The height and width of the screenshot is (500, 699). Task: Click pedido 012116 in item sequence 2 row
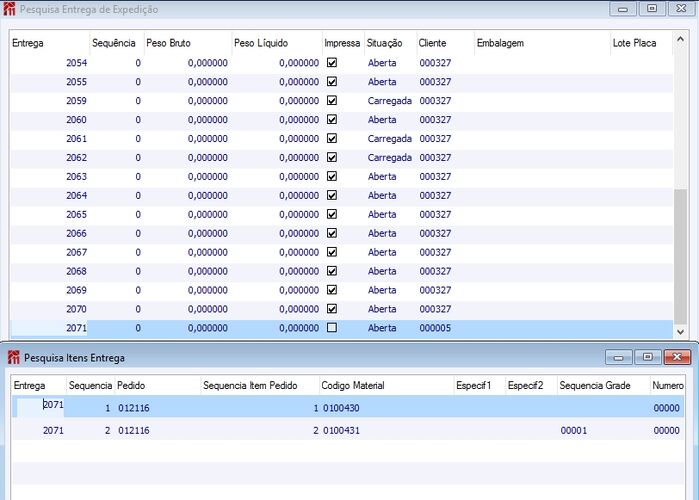[134, 430]
